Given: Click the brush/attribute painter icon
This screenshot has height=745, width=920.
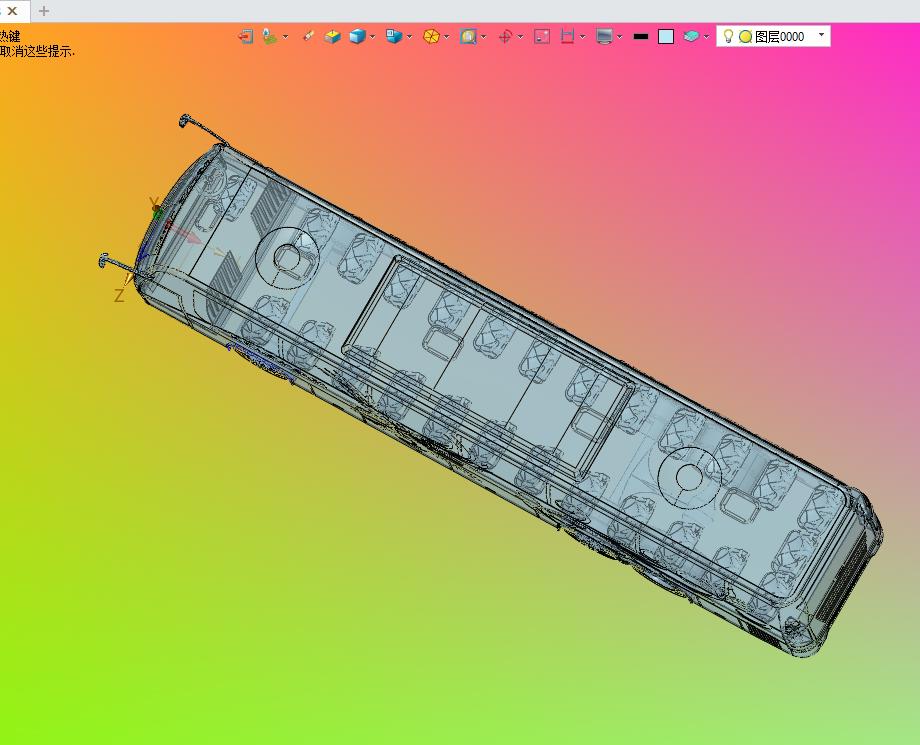Looking at the screenshot, I should pos(308,36).
